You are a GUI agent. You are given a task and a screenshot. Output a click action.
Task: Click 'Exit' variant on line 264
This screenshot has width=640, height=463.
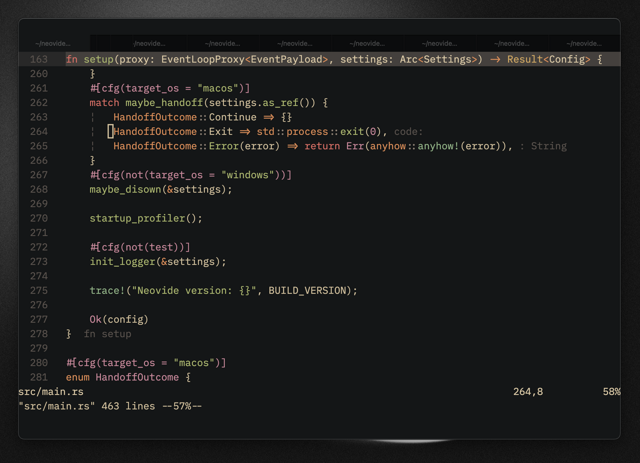tap(221, 131)
